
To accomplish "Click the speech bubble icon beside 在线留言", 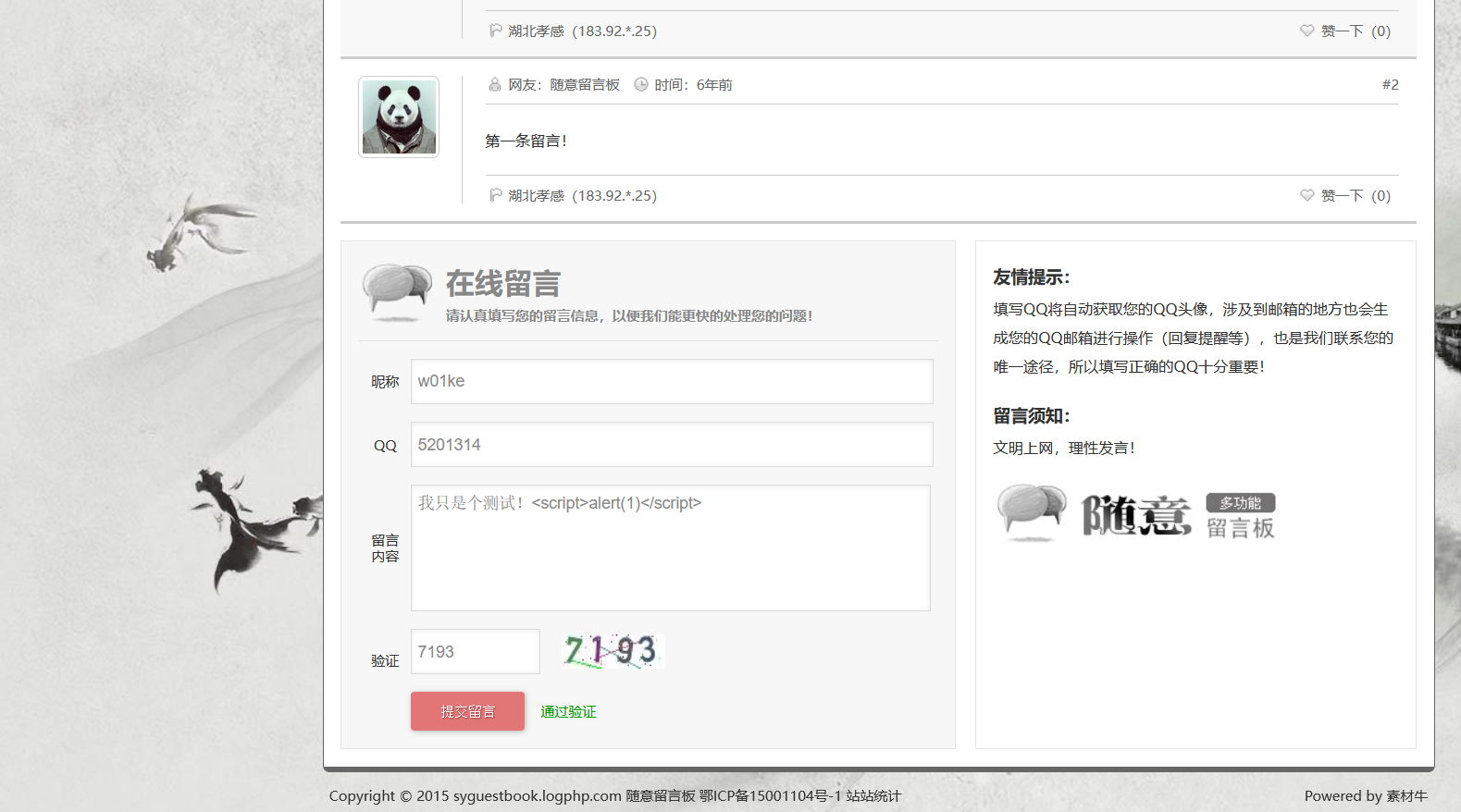I will (397, 292).
